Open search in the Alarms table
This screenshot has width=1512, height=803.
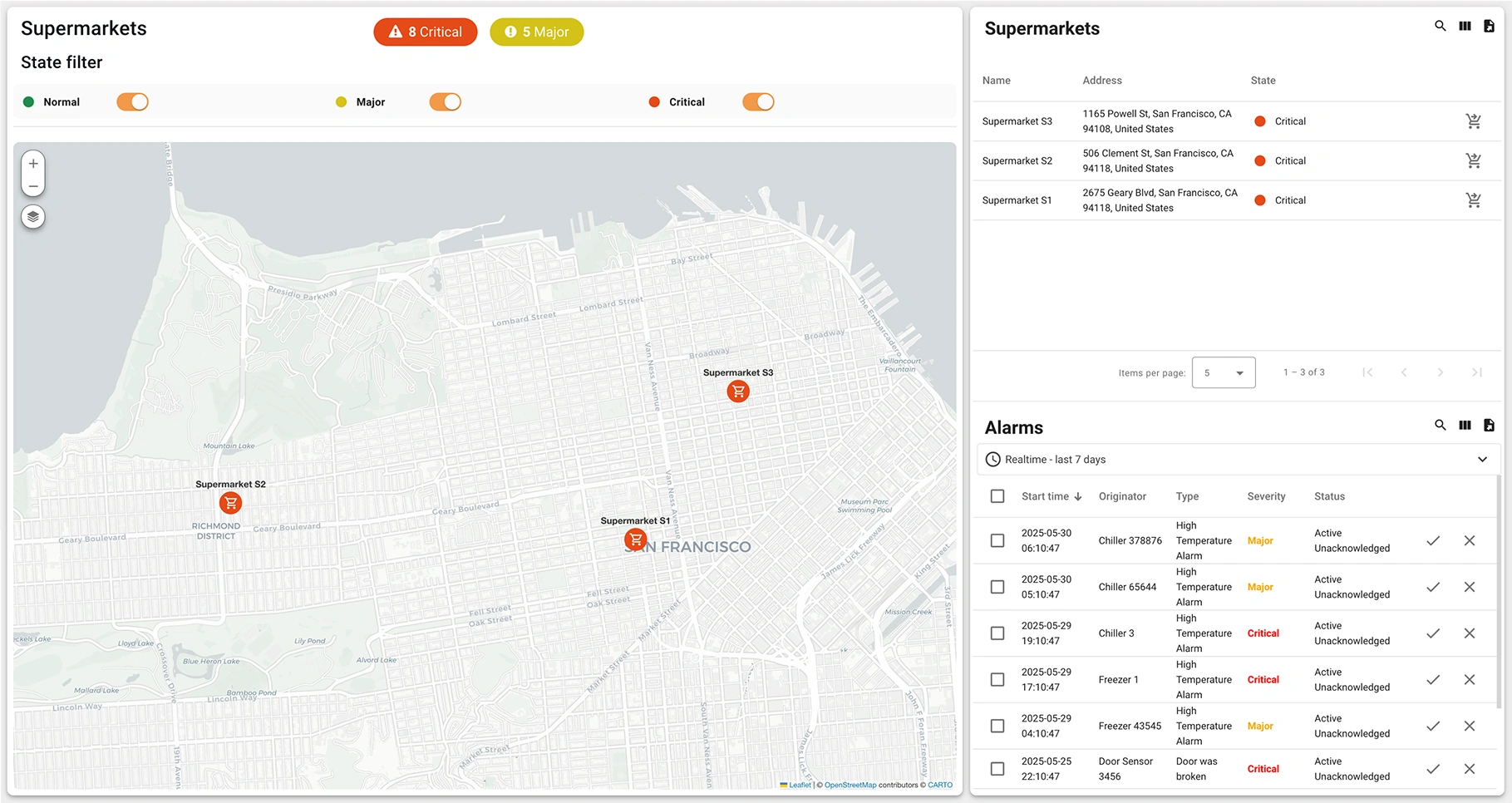coord(1441,425)
